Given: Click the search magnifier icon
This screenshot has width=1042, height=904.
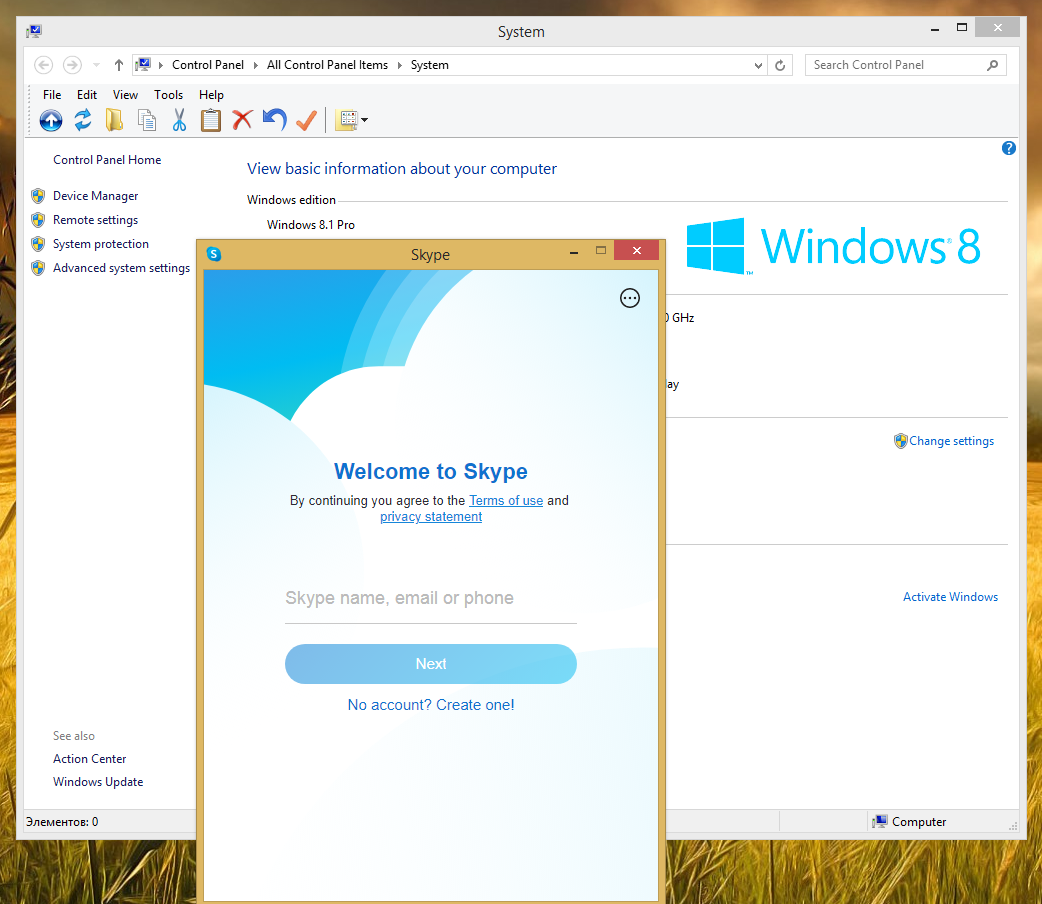Looking at the screenshot, I should pos(992,65).
